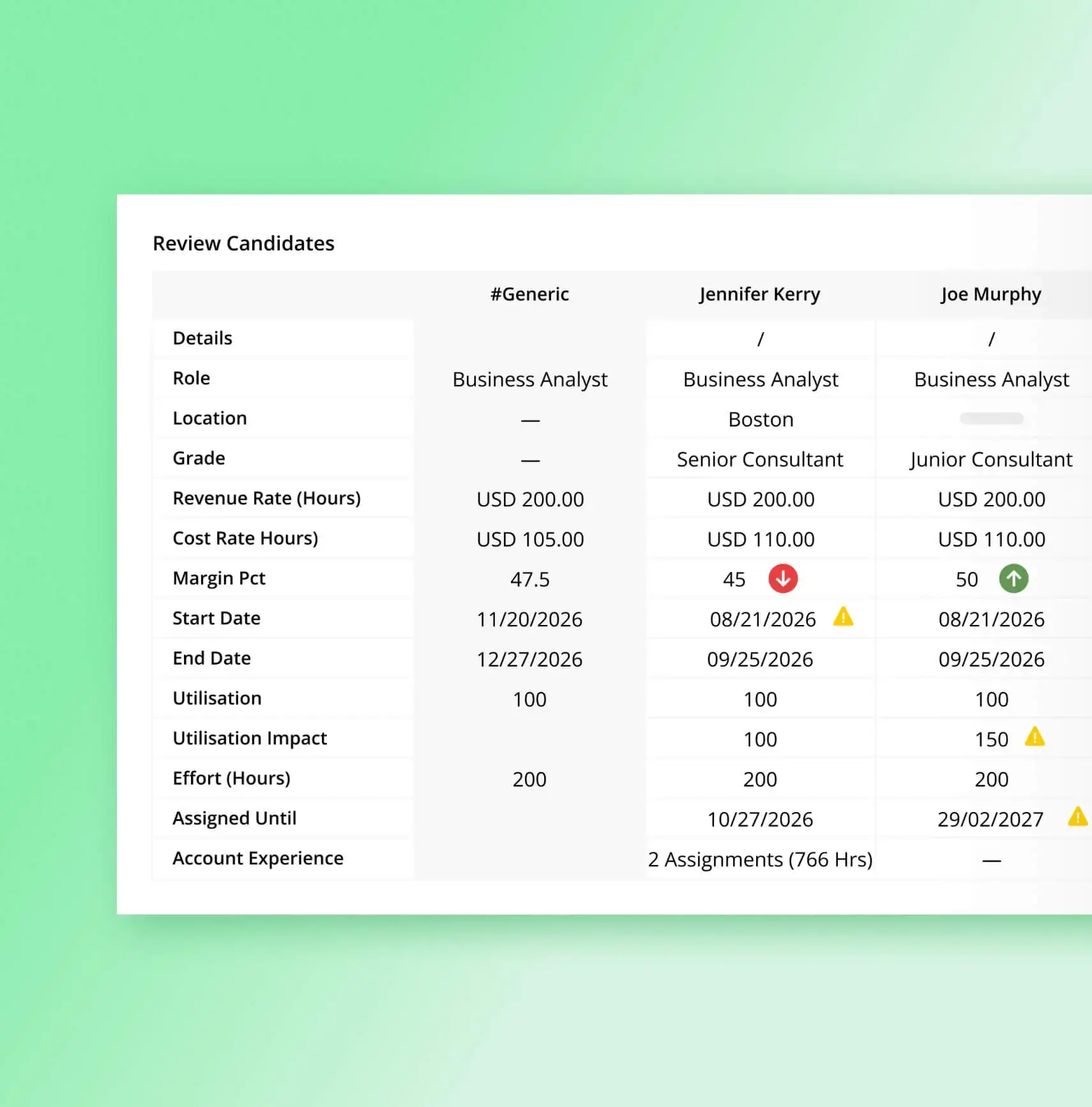Click the dash in Generic's Grade cell
The height and width of the screenshot is (1107, 1092).
530,459
